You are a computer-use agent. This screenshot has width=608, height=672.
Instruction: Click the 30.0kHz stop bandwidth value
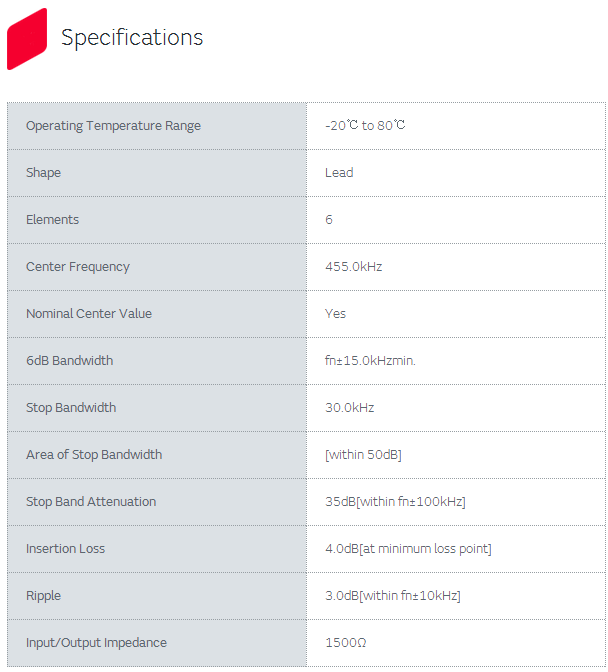350,408
